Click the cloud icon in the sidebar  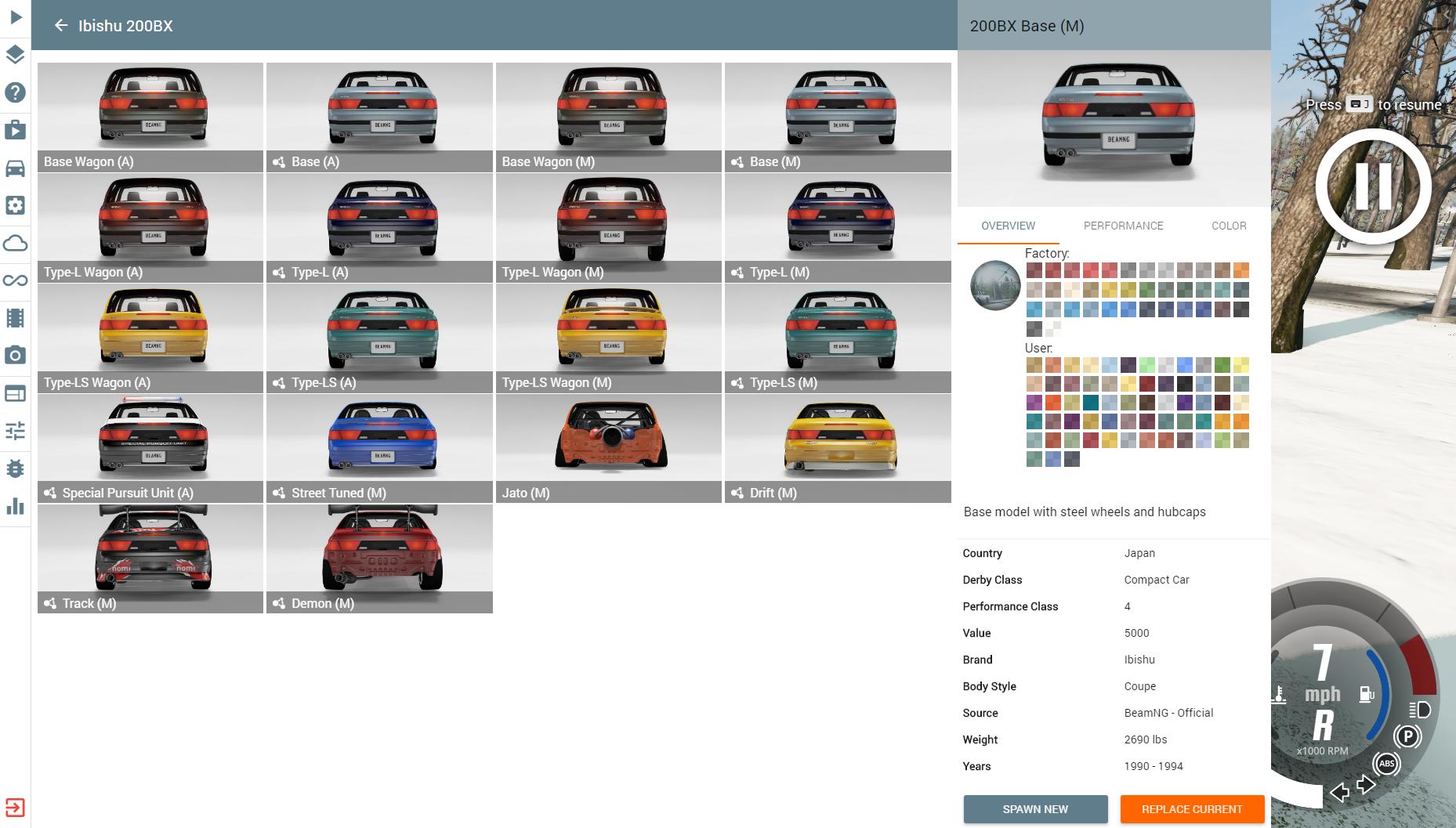16,243
